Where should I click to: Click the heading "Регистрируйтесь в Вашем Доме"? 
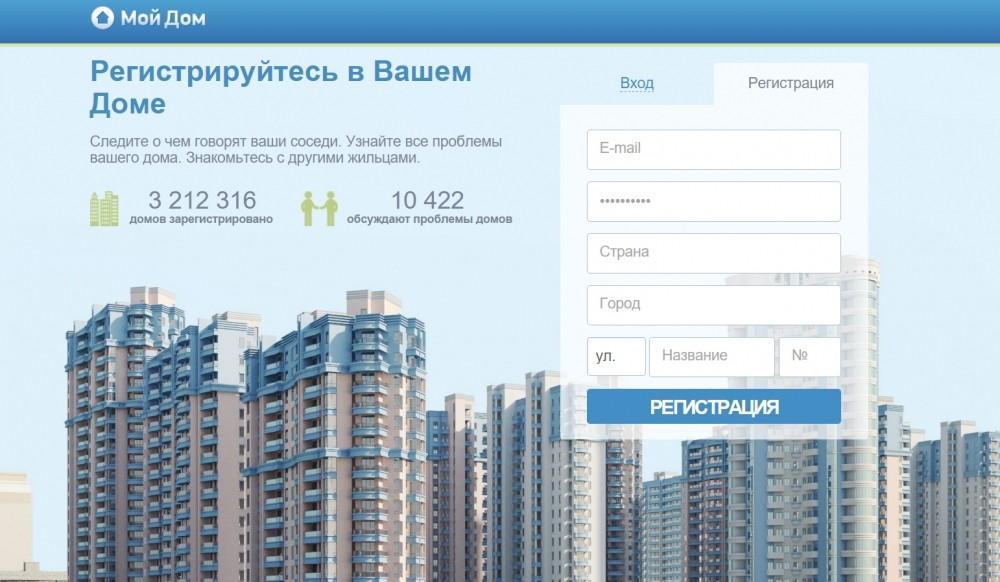pyautogui.click(x=280, y=87)
